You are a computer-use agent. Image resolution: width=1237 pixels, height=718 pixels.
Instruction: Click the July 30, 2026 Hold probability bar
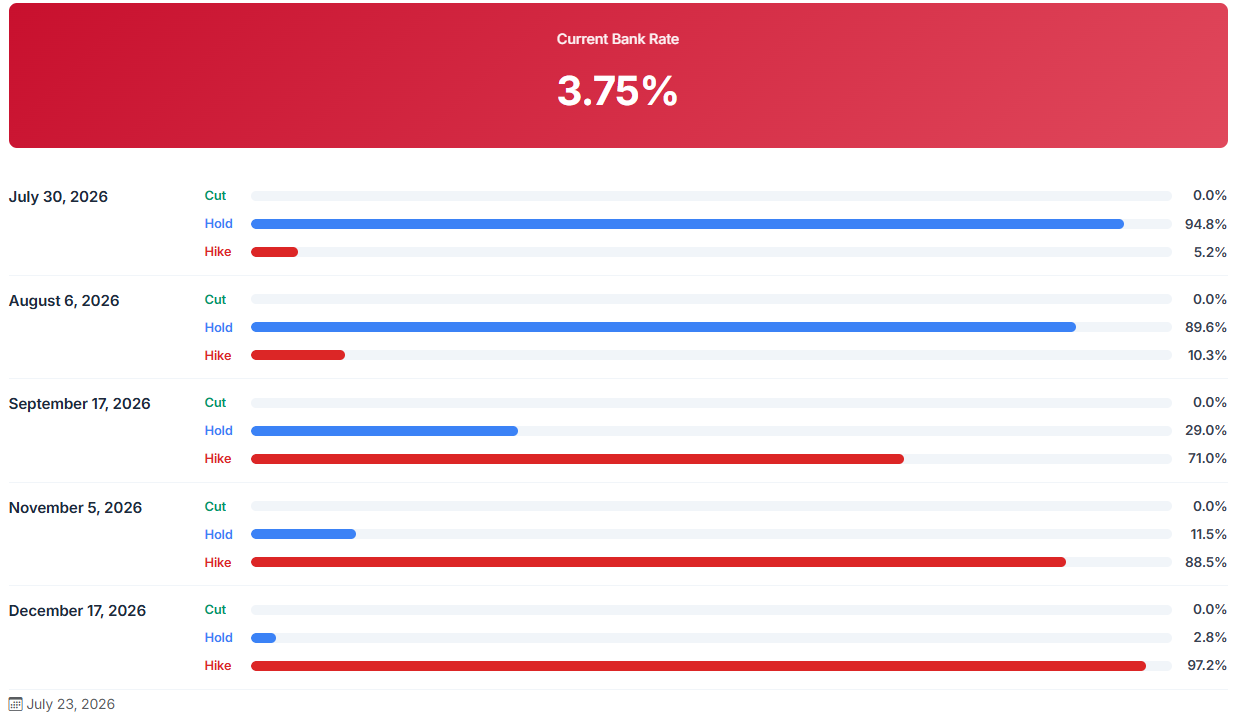pyautogui.click(x=687, y=224)
